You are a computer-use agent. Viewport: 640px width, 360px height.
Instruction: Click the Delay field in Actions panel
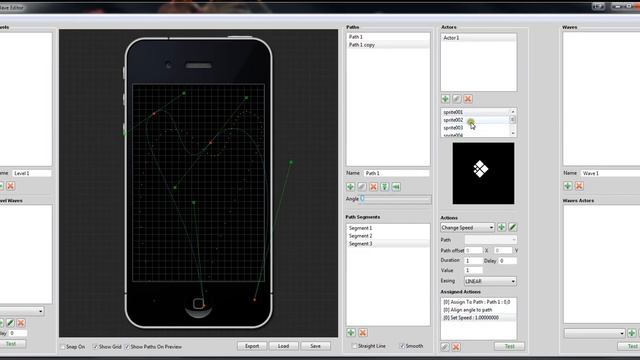(508, 260)
